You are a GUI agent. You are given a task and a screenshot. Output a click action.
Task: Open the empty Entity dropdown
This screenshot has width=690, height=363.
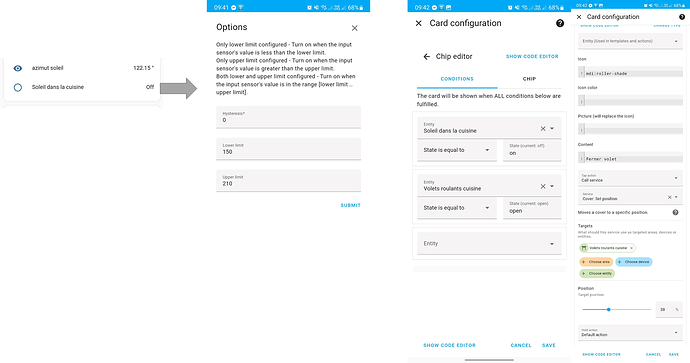[x=489, y=244]
